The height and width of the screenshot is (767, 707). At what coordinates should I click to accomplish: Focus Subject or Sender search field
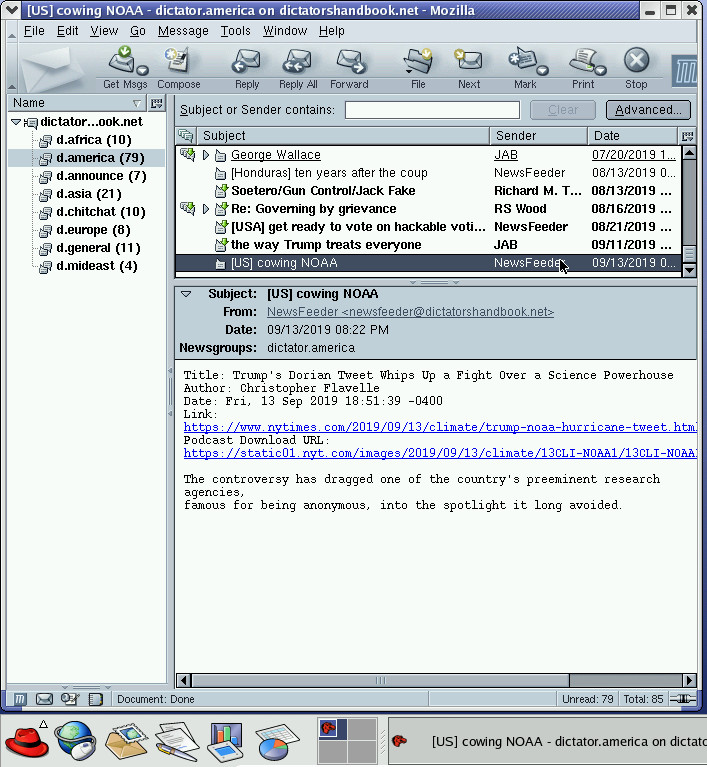(x=432, y=110)
